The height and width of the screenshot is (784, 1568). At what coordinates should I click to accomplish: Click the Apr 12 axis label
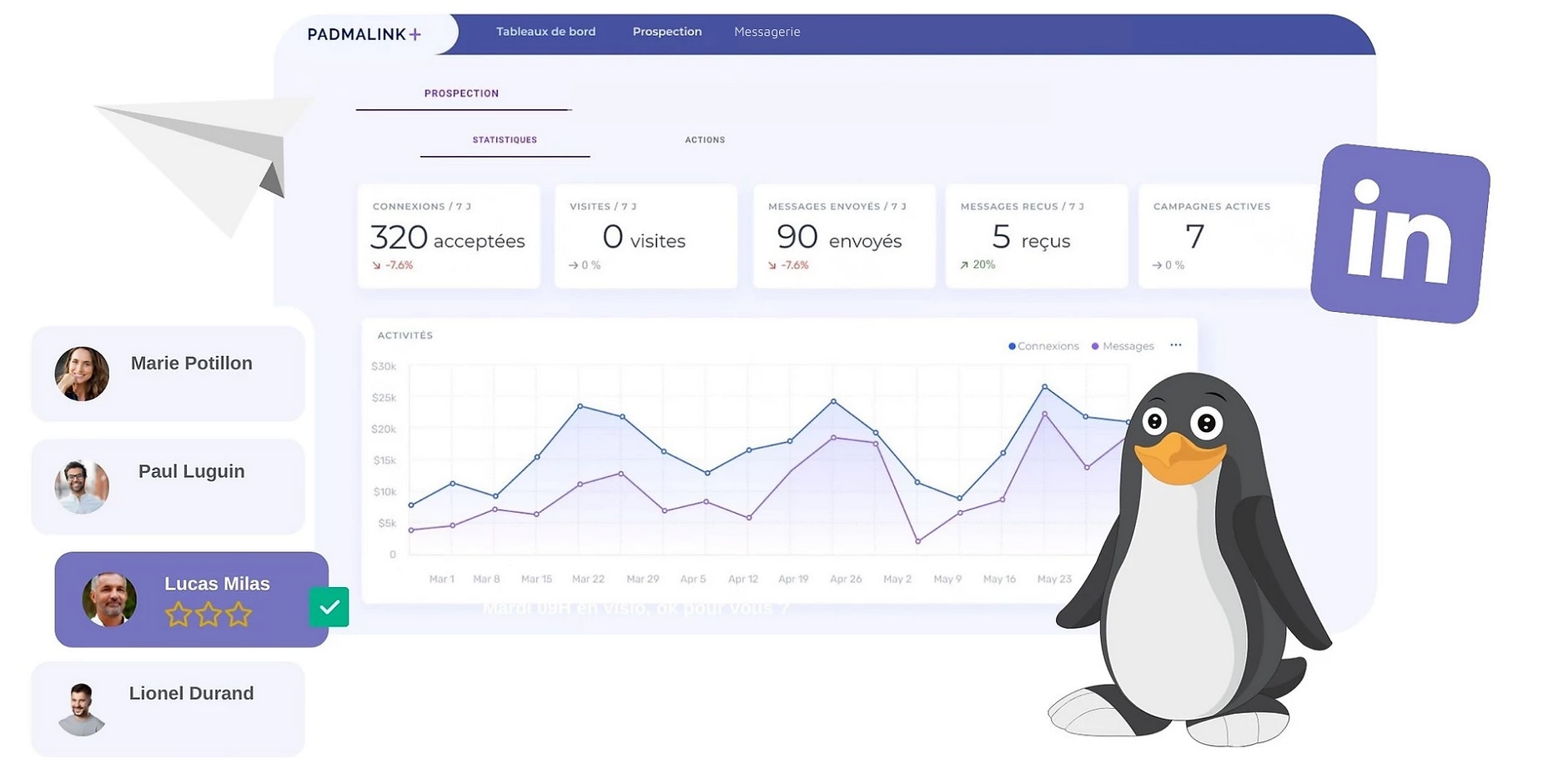tap(743, 579)
